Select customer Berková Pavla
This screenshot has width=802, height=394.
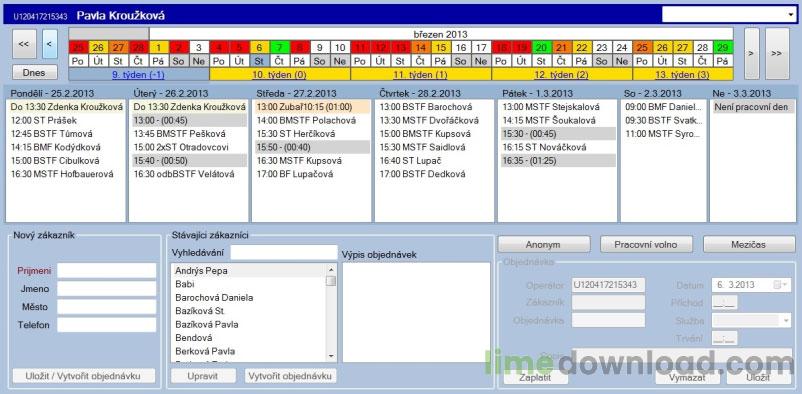click(249, 351)
